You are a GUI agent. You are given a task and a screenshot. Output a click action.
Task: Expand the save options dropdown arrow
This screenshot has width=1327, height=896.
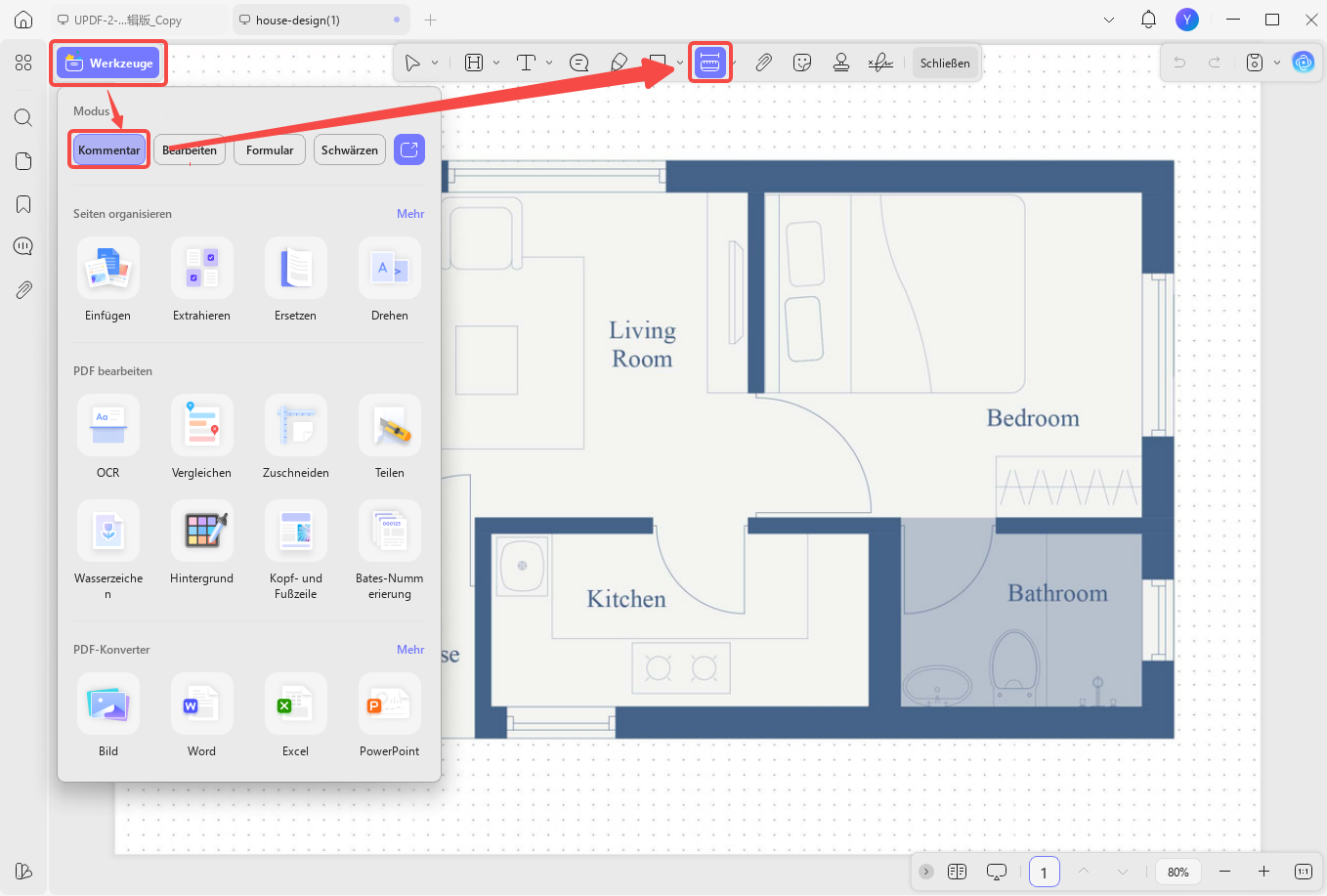[x=1277, y=63]
